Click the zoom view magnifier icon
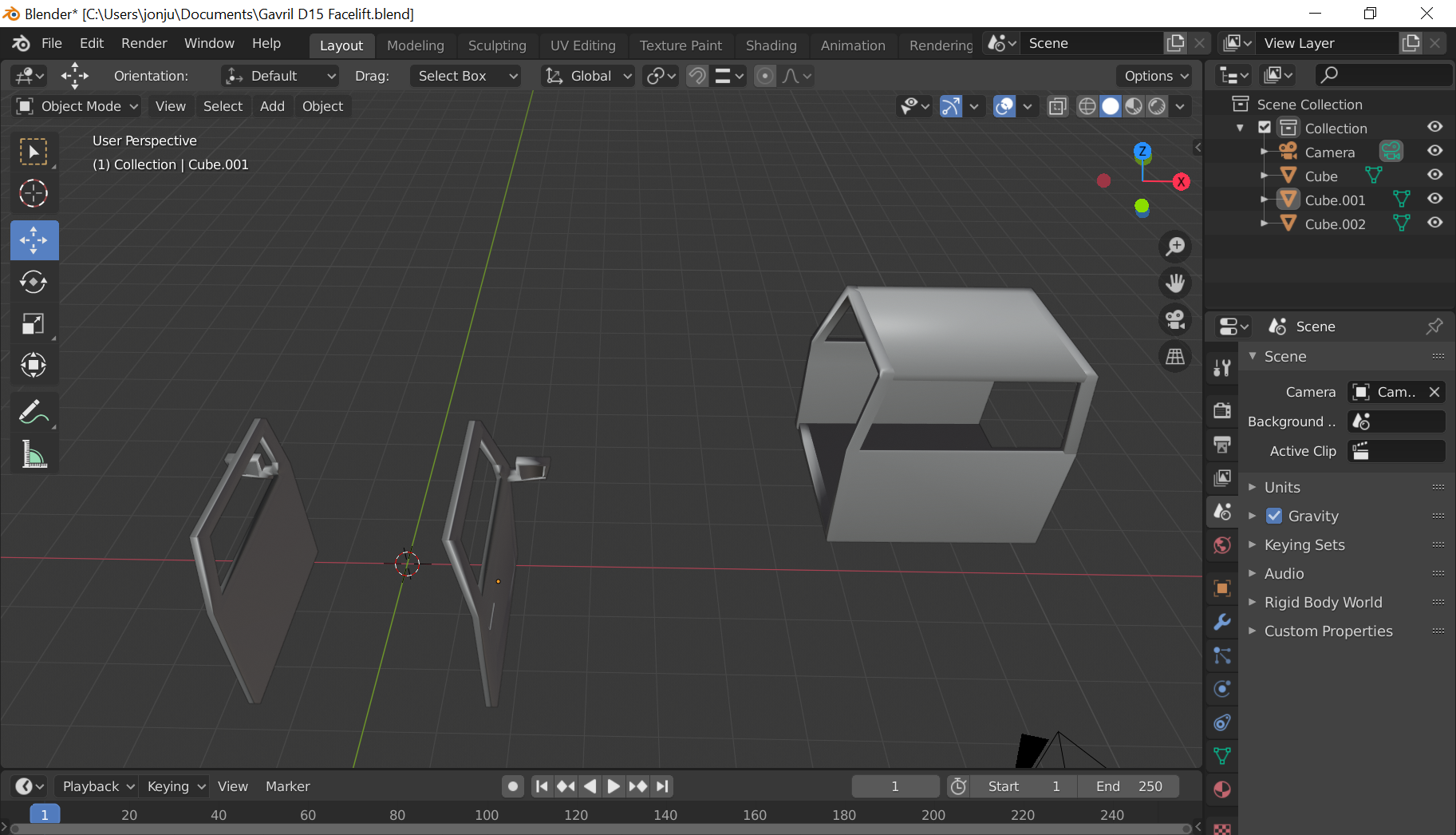This screenshot has width=1456, height=835. pos(1175,246)
